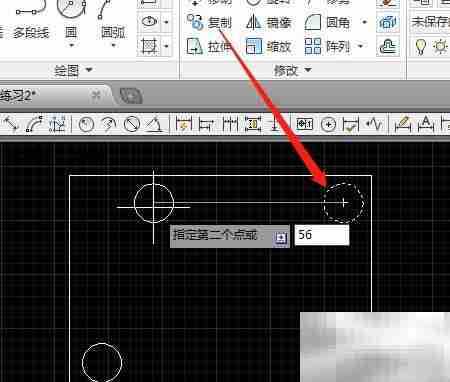Click the Jogged Linear dimension icon

pos(374,124)
